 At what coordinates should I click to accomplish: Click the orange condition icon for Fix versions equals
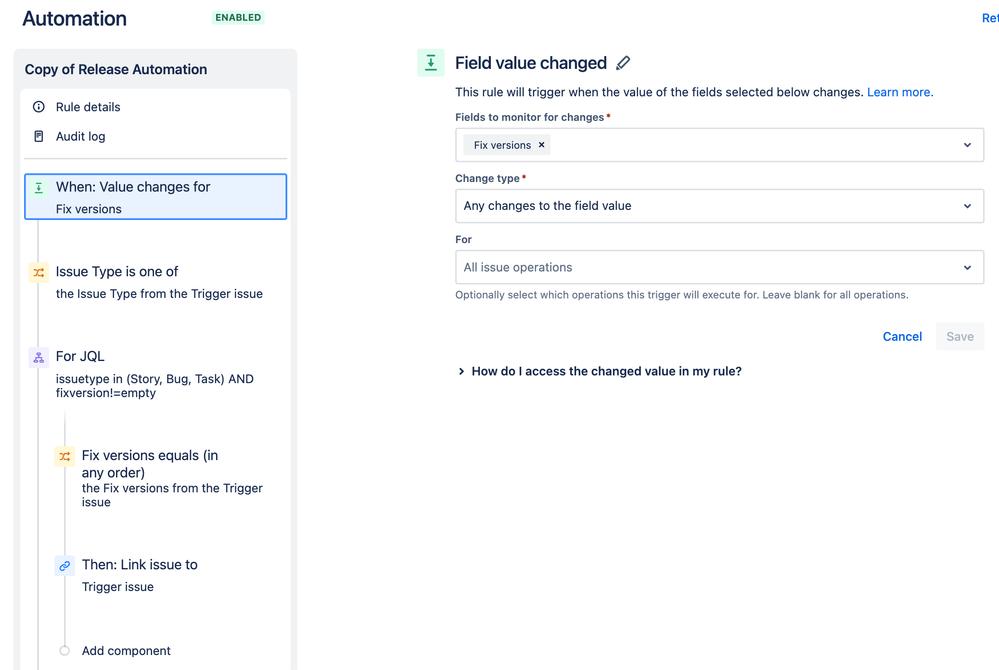pos(64,457)
